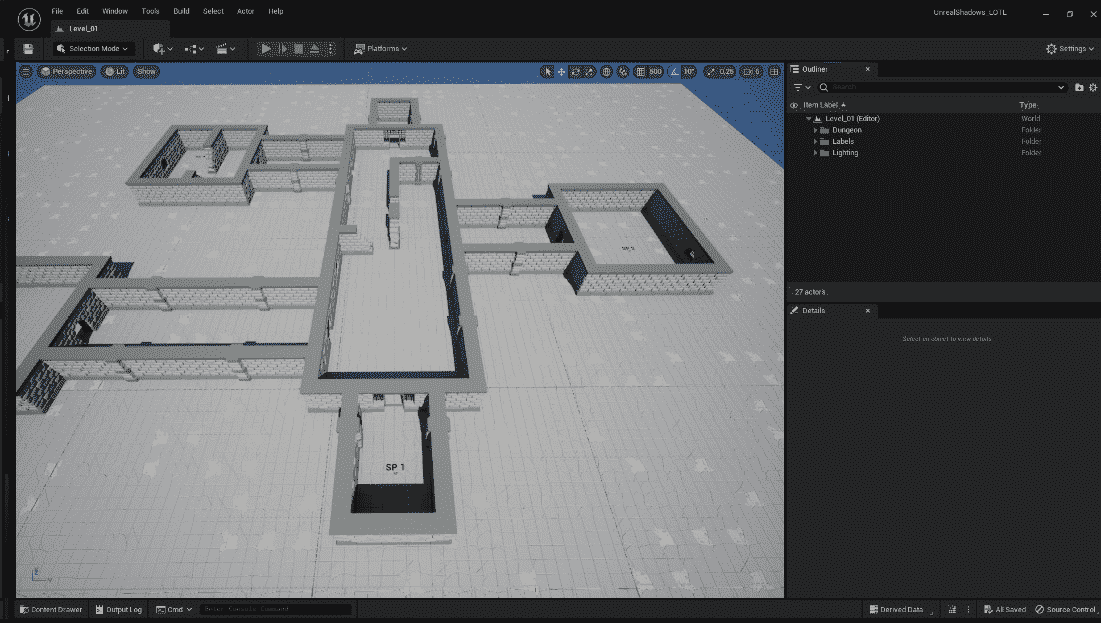Open the Build menu
The width and height of the screenshot is (1101, 623).
(181, 11)
